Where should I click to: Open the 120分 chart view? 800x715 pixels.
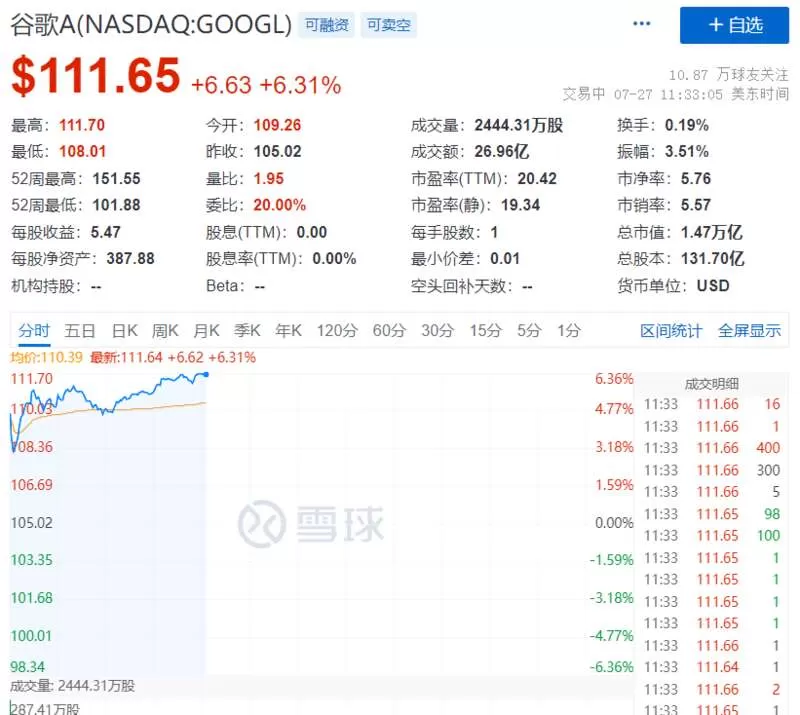pos(337,331)
